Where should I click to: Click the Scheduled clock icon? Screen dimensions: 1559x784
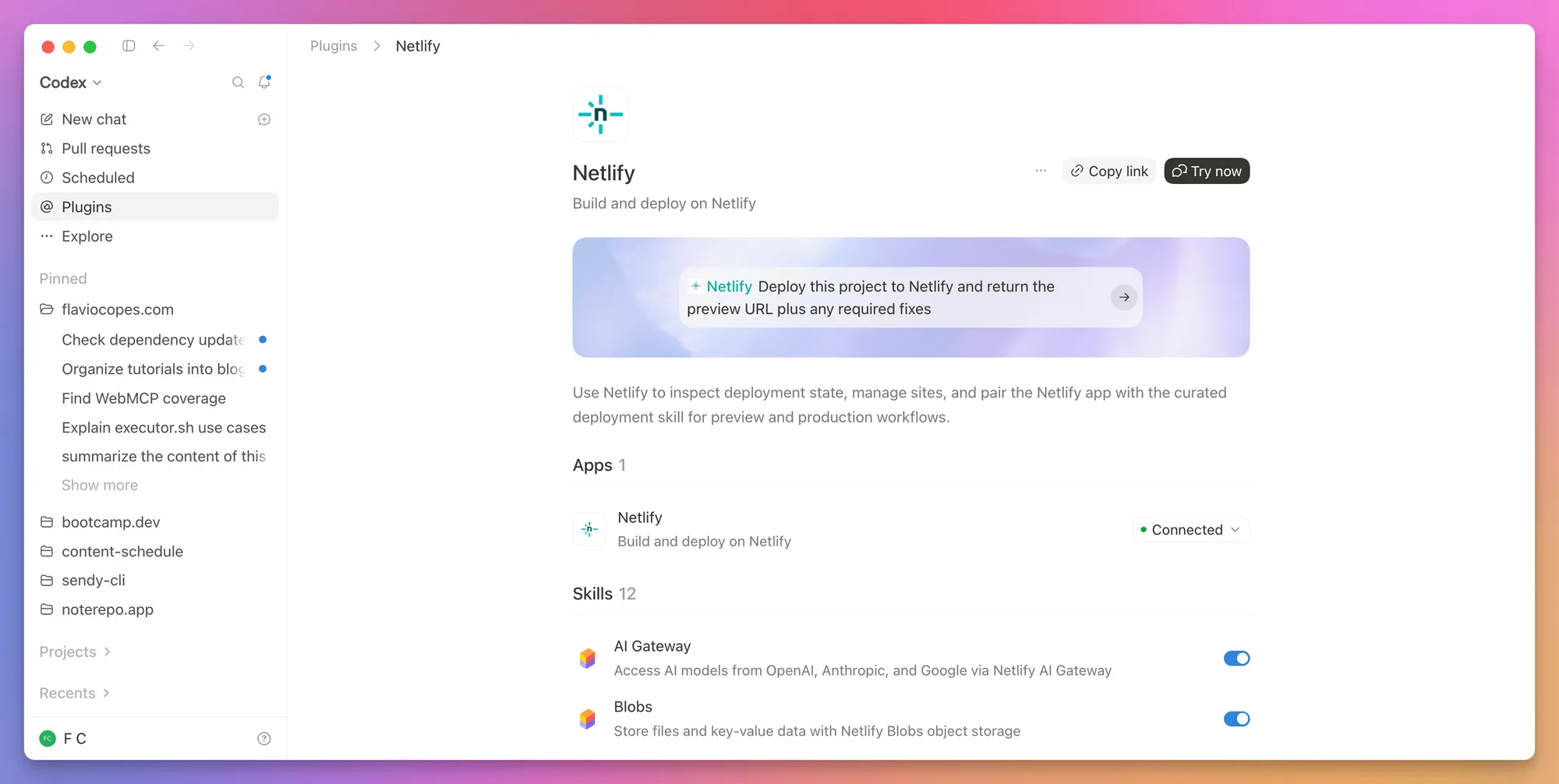[x=47, y=178]
